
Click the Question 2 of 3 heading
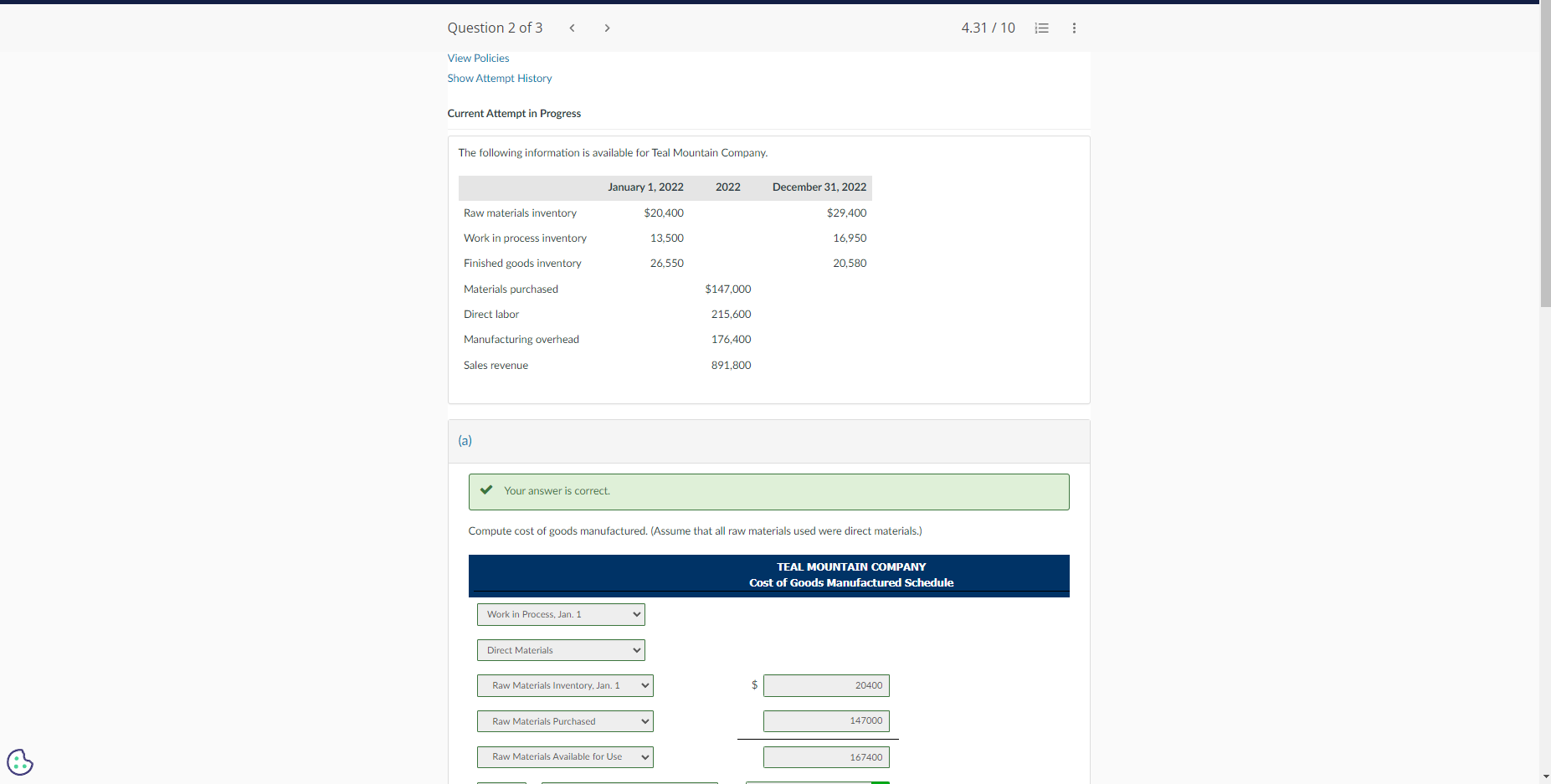pyautogui.click(x=495, y=28)
